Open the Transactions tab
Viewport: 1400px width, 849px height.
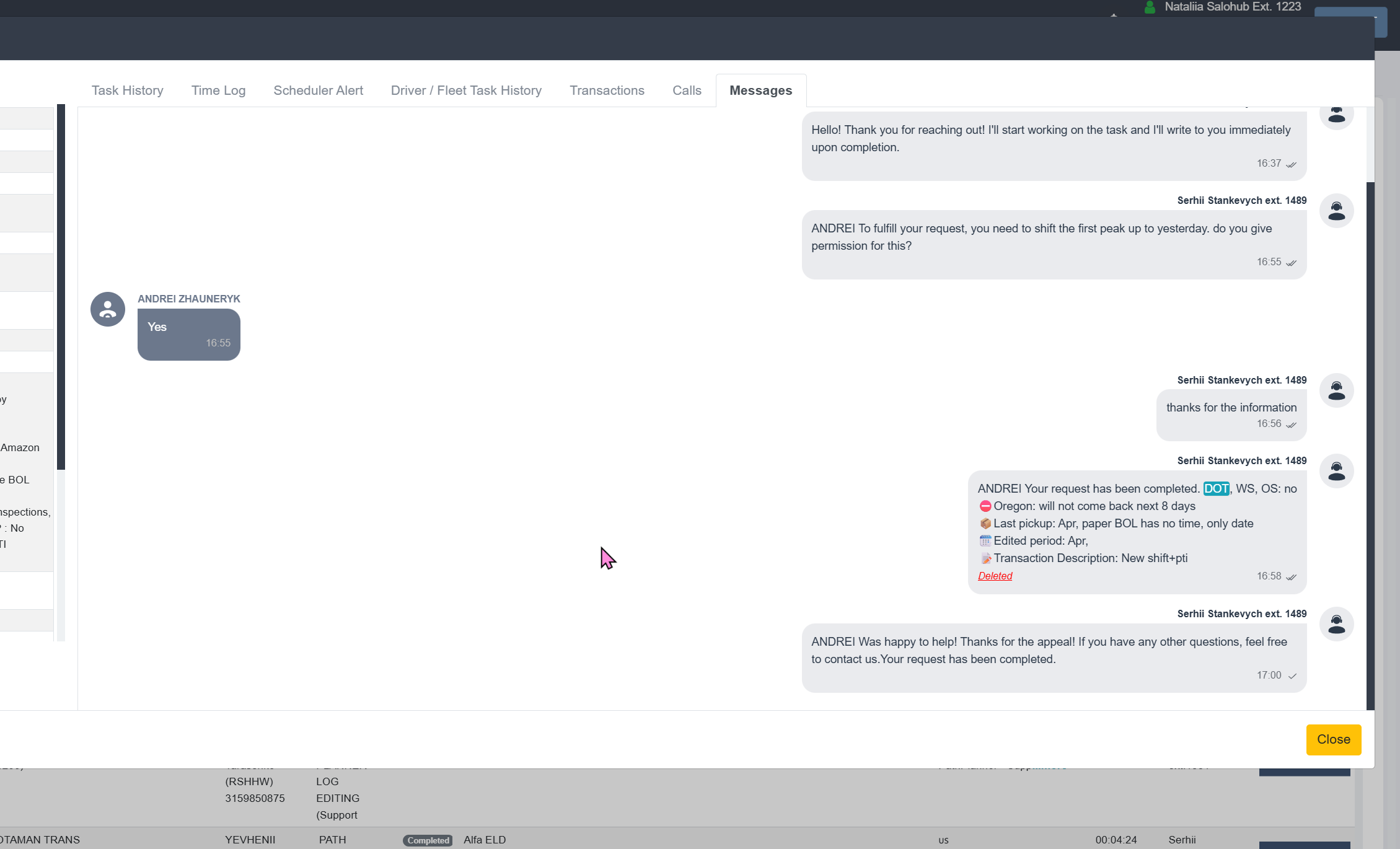click(x=607, y=90)
